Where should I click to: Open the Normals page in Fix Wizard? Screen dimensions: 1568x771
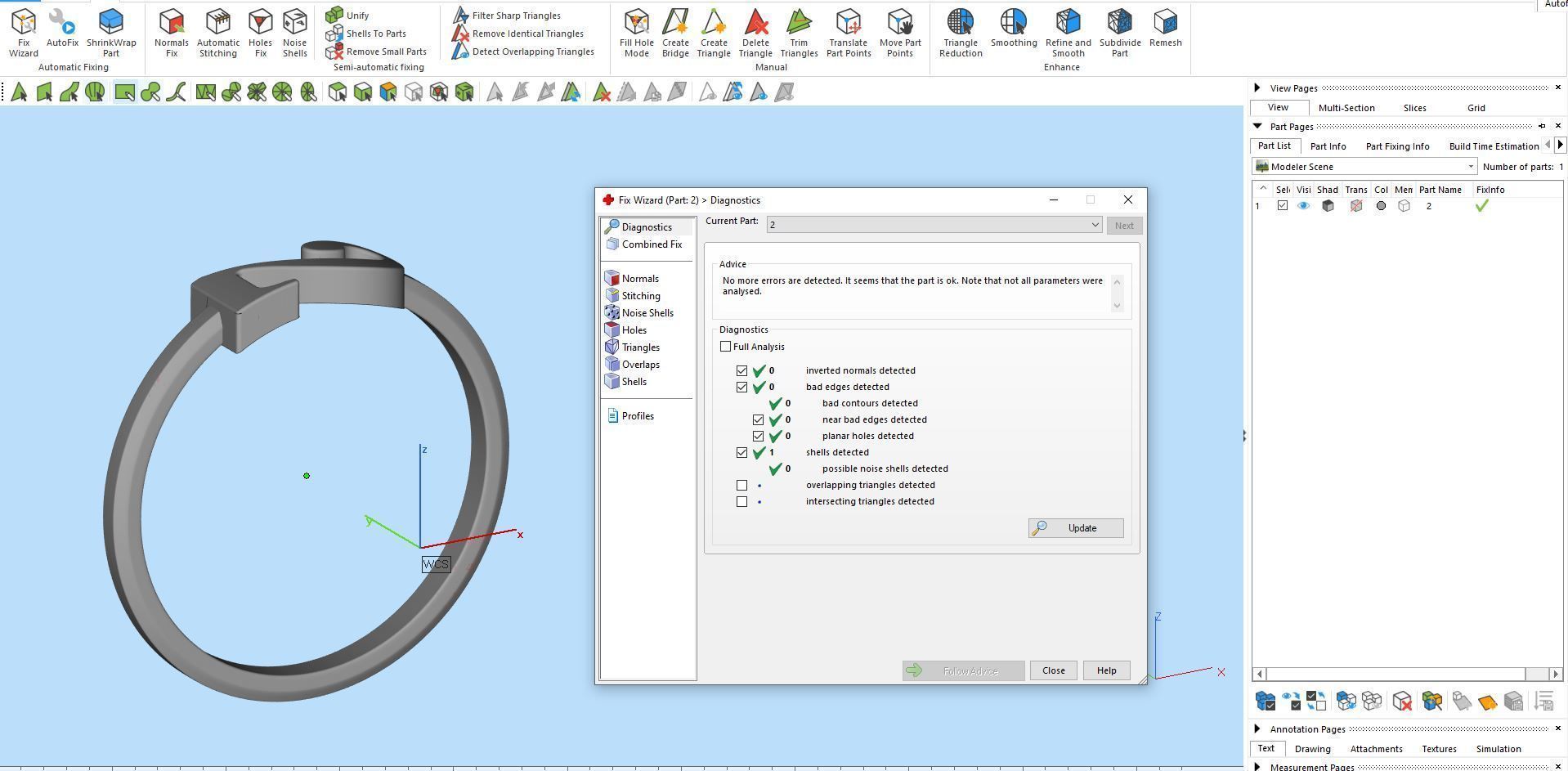(632, 279)
